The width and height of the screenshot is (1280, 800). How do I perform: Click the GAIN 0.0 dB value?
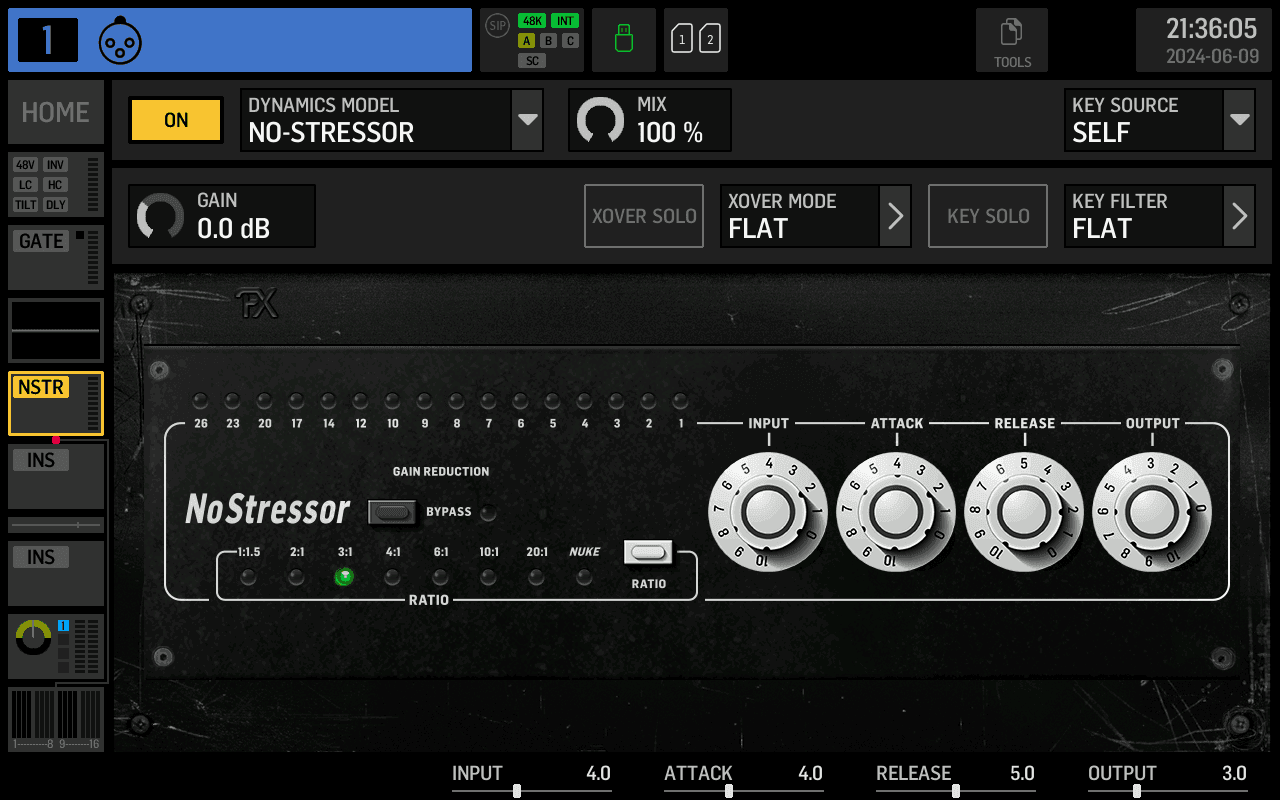click(x=233, y=229)
